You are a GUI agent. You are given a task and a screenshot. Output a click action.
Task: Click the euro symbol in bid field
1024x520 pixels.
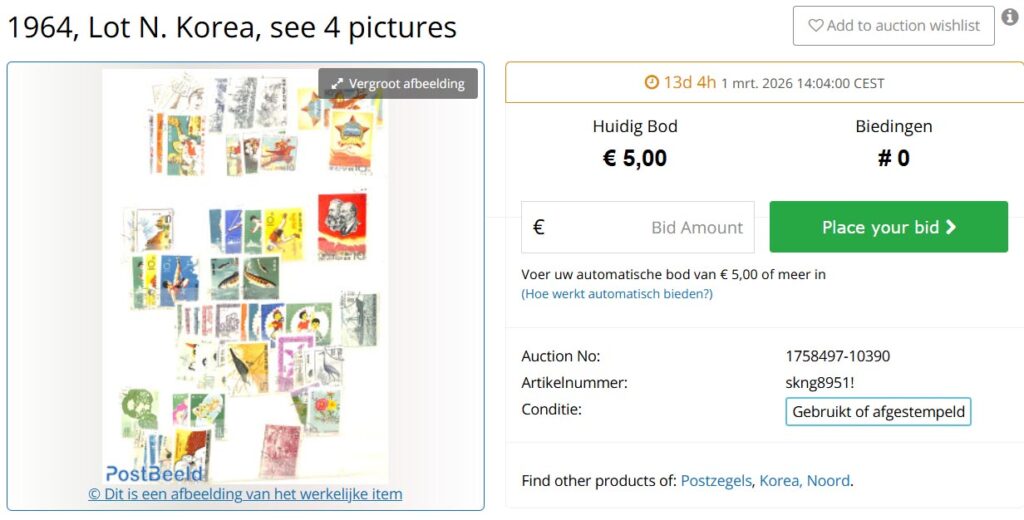point(538,227)
